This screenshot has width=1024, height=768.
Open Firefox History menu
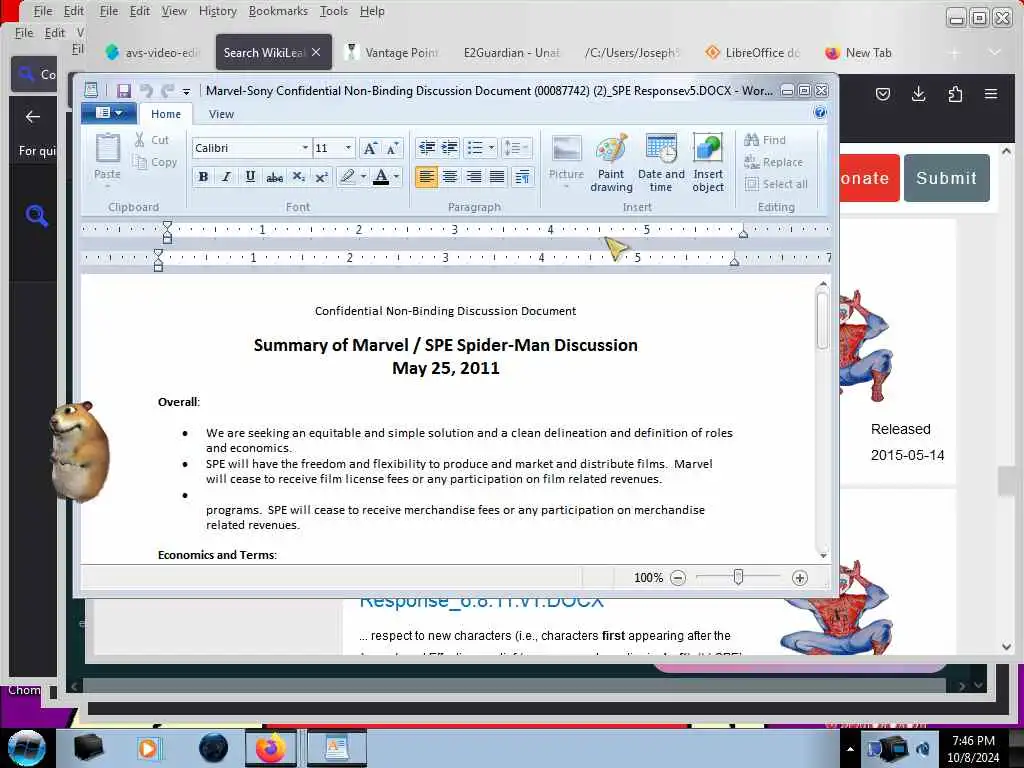tap(217, 11)
